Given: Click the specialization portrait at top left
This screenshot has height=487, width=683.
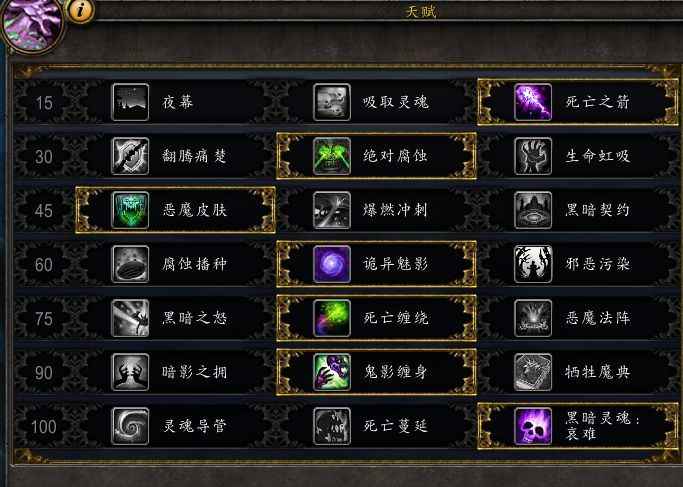Looking at the screenshot, I should click(31, 25).
